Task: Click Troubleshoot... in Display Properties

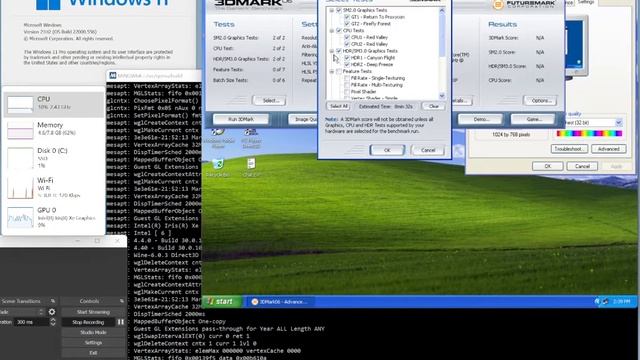Action: pos(569,149)
